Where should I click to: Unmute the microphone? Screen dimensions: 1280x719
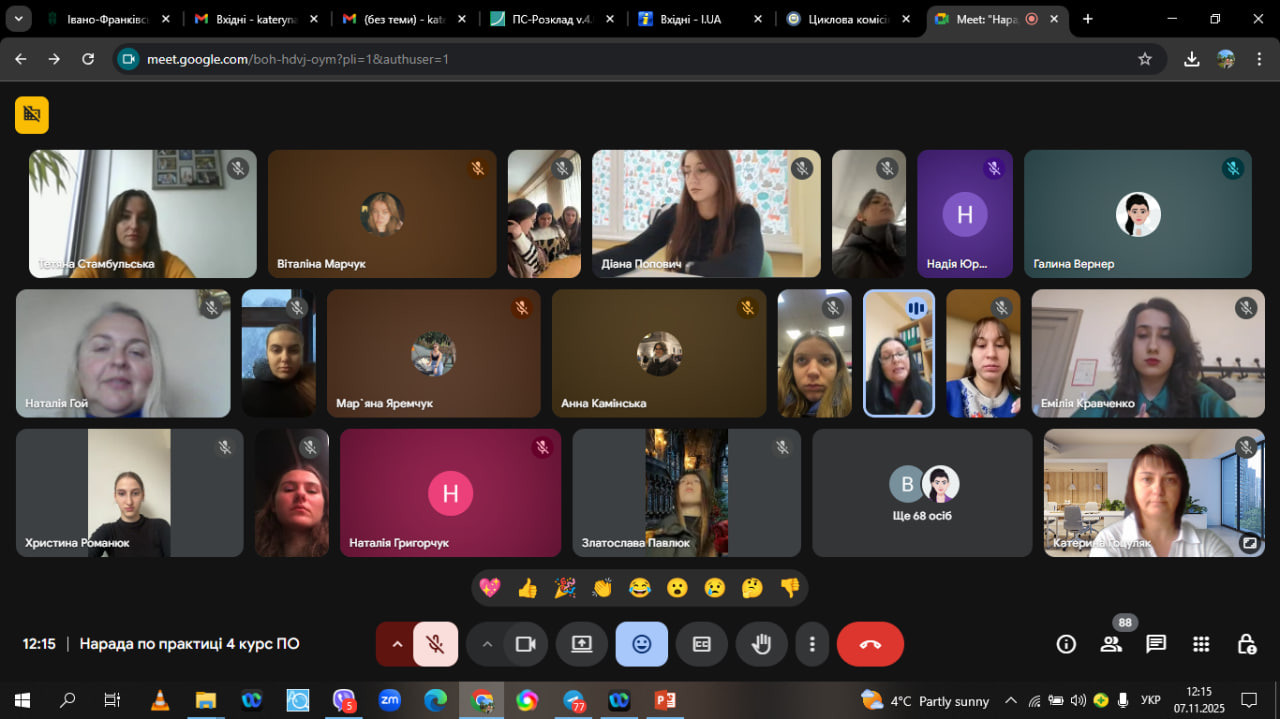tap(435, 644)
